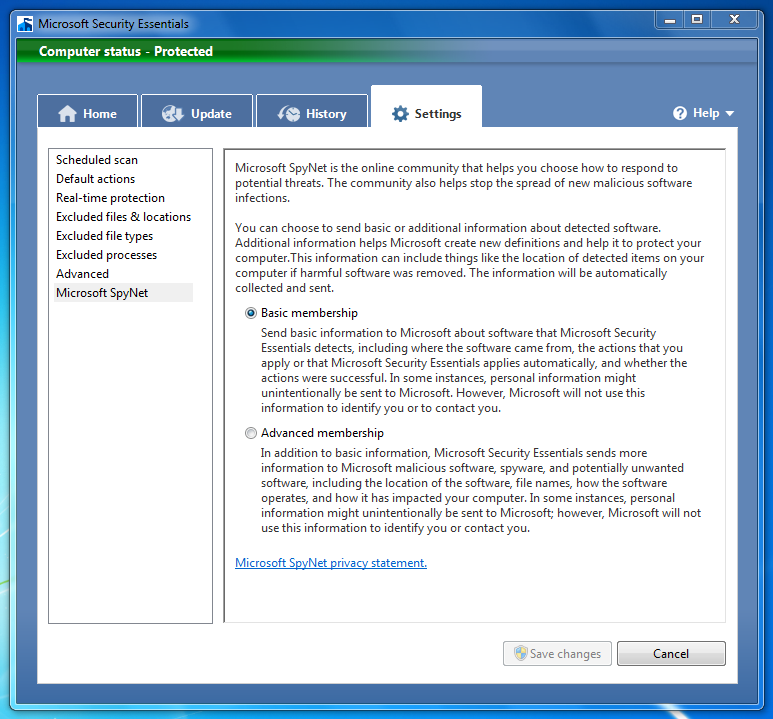Image resolution: width=773 pixels, height=719 pixels.
Task: Click the History tab clock icon
Action: (x=288, y=114)
